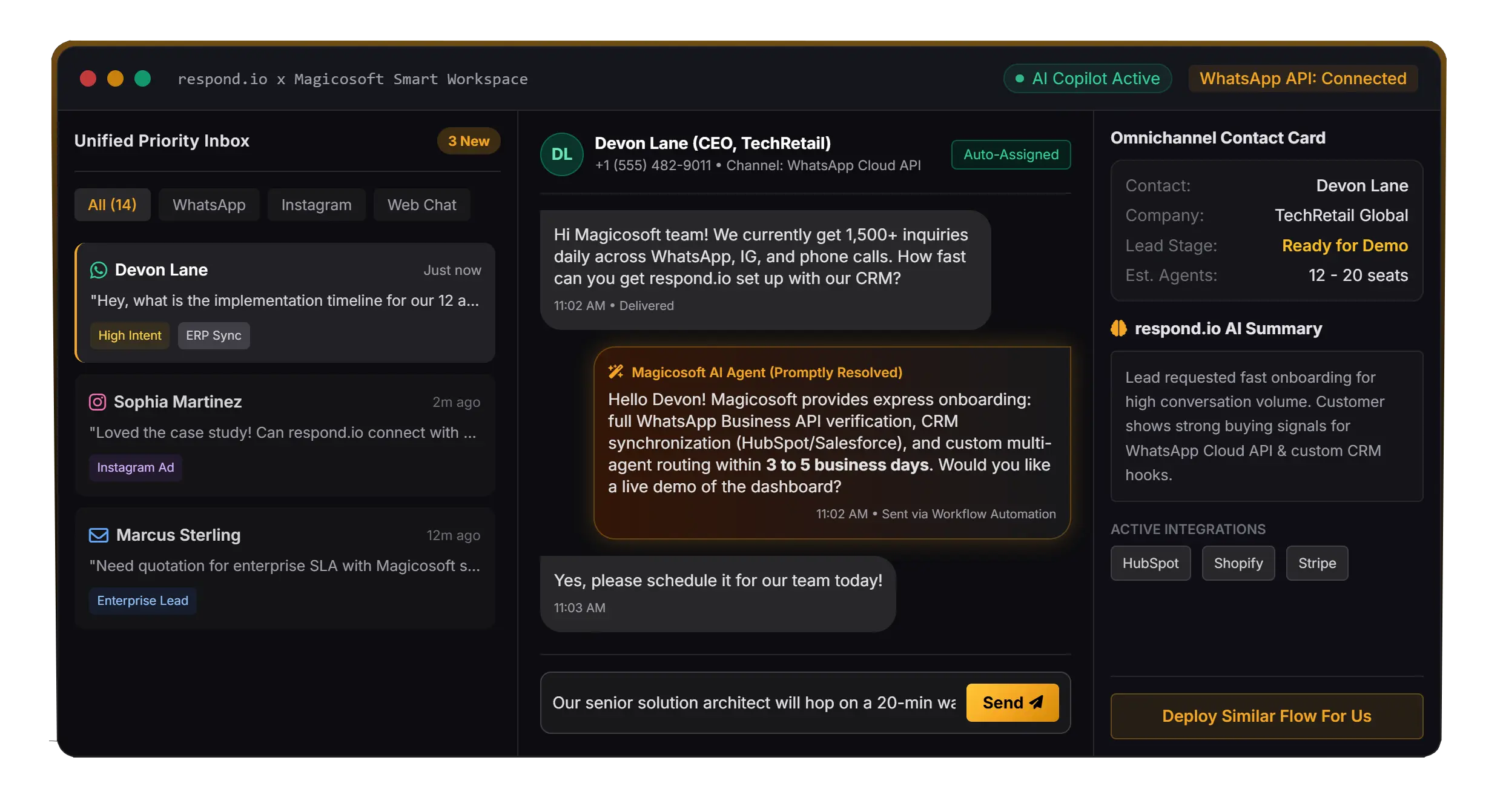Click the 12 - 20 seats value
The width and height of the screenshot is (1503, 812).
click(x=1358, y=275)
